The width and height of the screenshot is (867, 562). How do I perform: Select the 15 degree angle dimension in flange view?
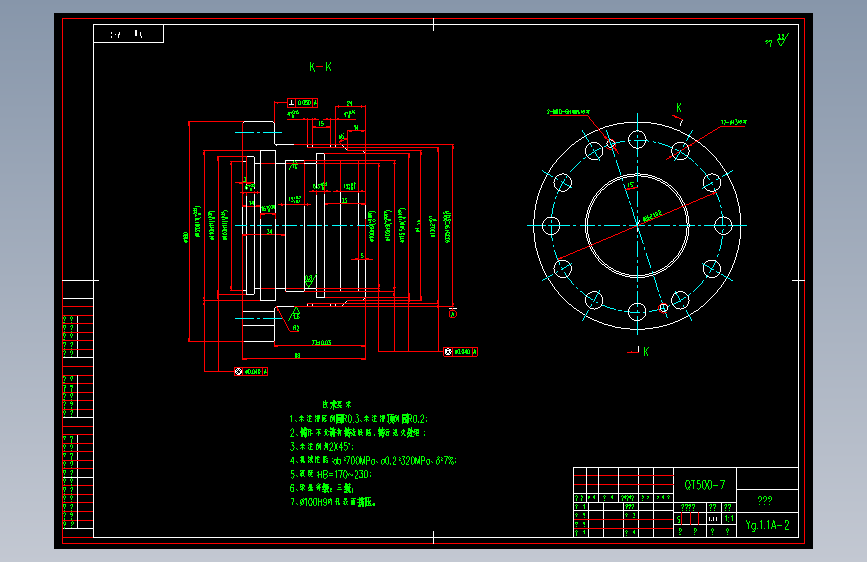[630, 185]
